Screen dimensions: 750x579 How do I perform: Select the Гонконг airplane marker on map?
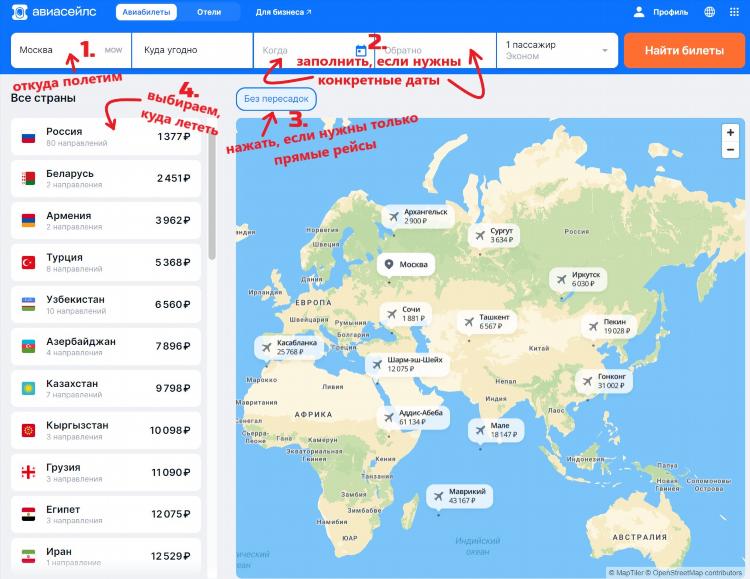(x=587, y=381)
